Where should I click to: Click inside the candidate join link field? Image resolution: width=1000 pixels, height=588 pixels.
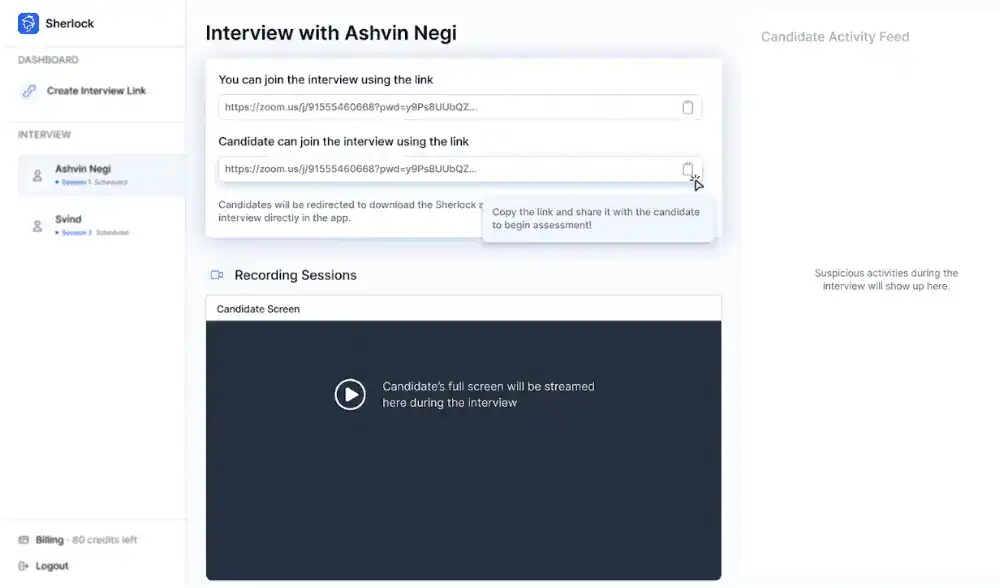coord(440,169)
